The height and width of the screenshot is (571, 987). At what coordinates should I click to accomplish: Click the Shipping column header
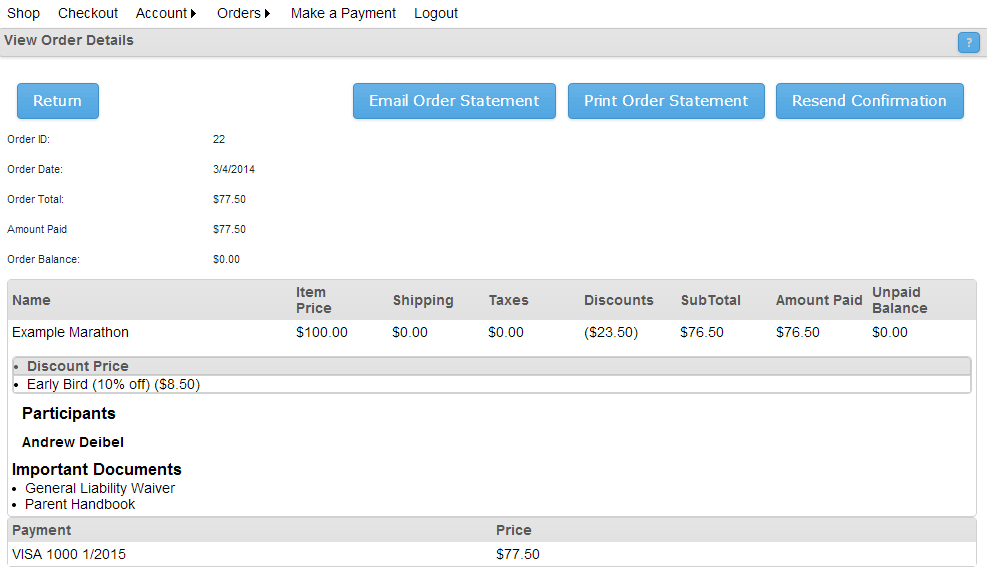click(x=423, y=300)
